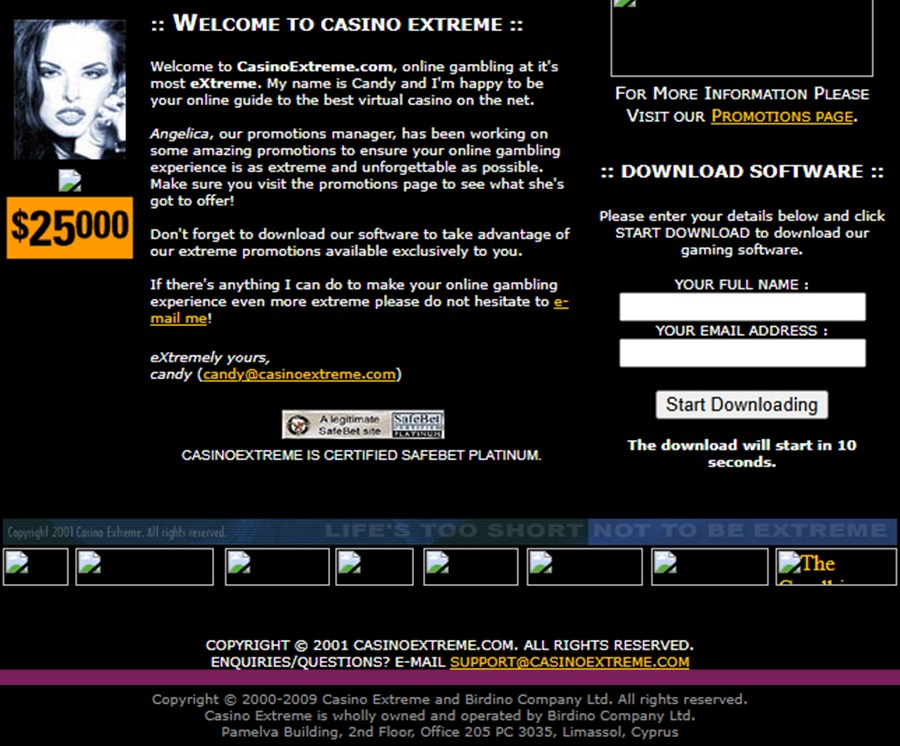The width and height of the screenshot is (900, 746).
Task: Click the italic 'Angelica' name in paragraph
Action: click(x=180, y=134)
